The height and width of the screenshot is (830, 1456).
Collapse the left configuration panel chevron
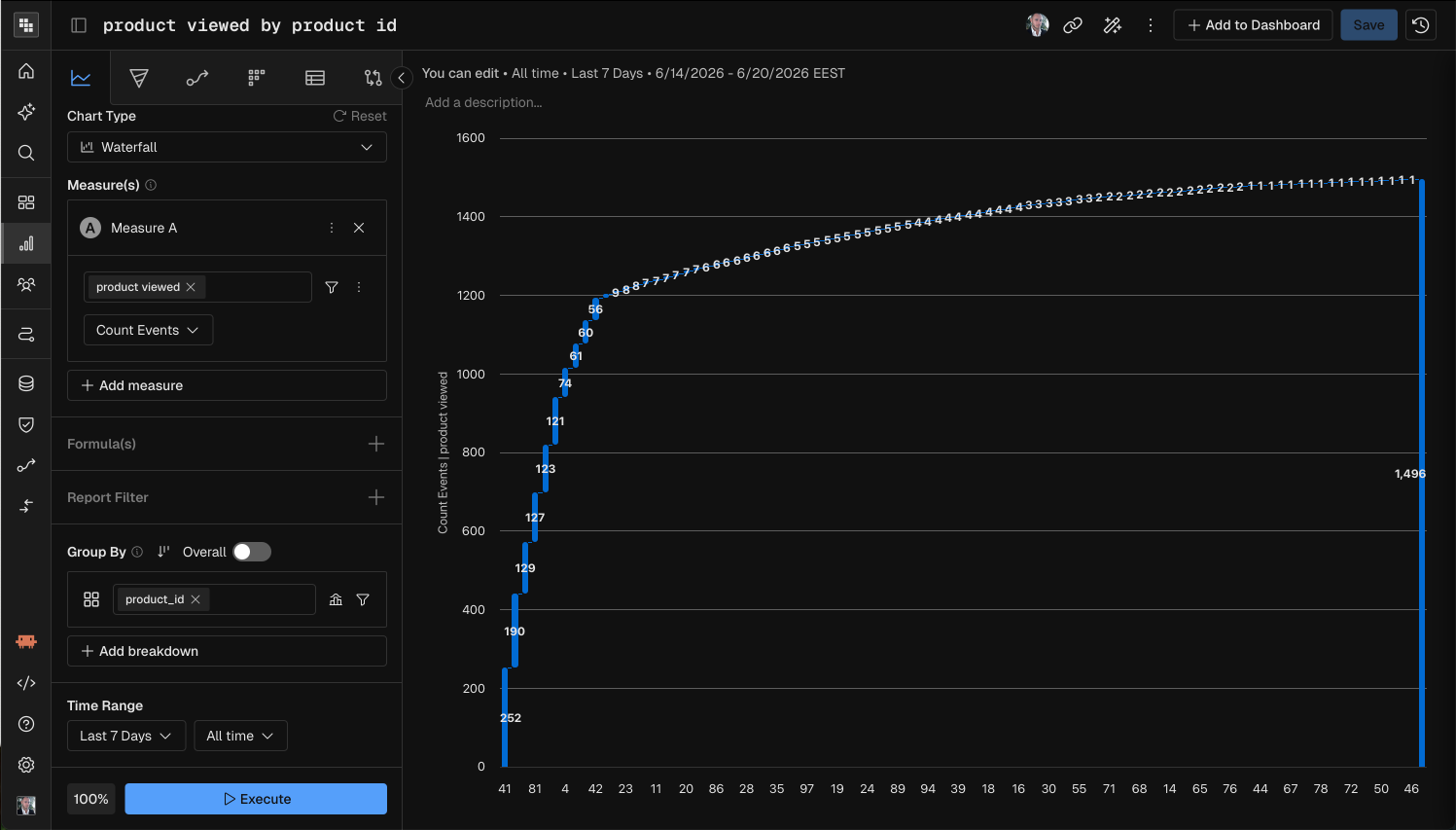point(401,78)
